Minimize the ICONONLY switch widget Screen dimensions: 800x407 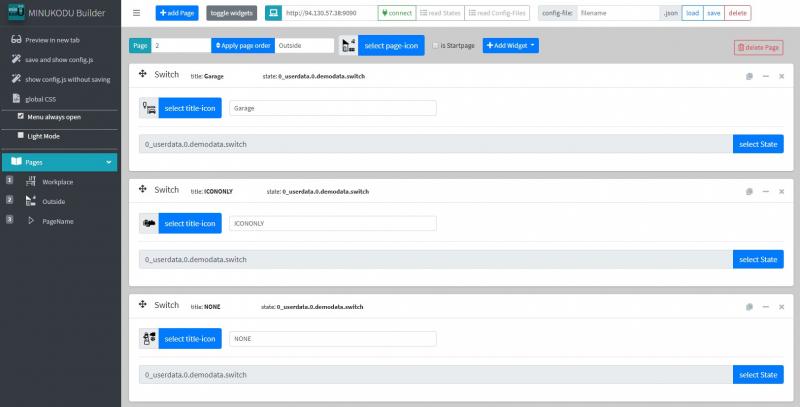(765, 190)
